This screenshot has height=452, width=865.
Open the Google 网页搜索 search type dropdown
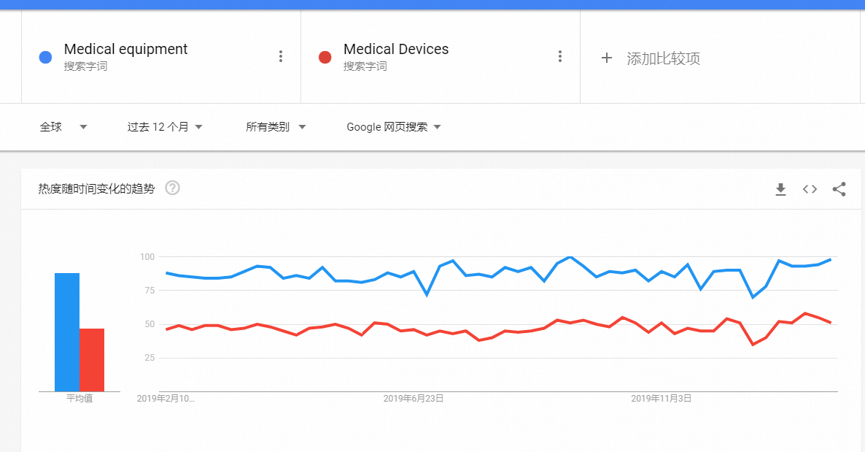coord(393,127)
